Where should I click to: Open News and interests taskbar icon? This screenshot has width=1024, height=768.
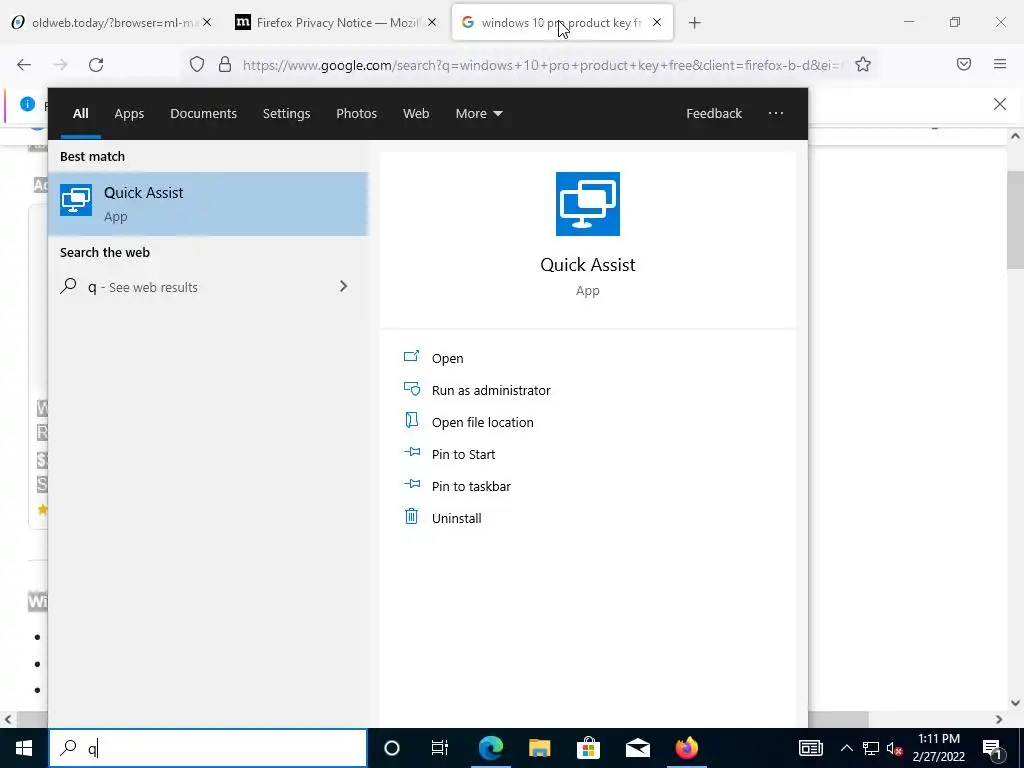(x=810, y=748)
